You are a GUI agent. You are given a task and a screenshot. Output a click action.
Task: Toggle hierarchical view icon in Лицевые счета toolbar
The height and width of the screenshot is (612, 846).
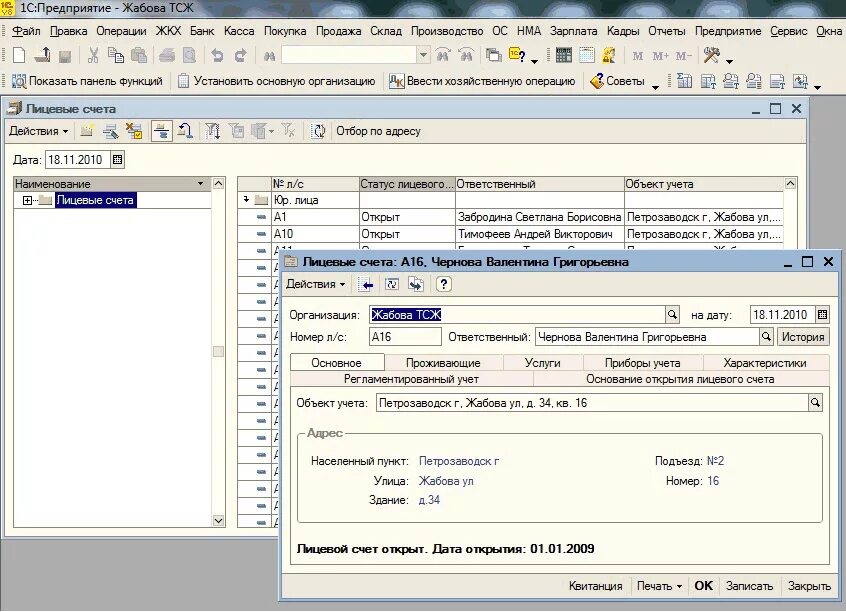(x=161, y=131)
